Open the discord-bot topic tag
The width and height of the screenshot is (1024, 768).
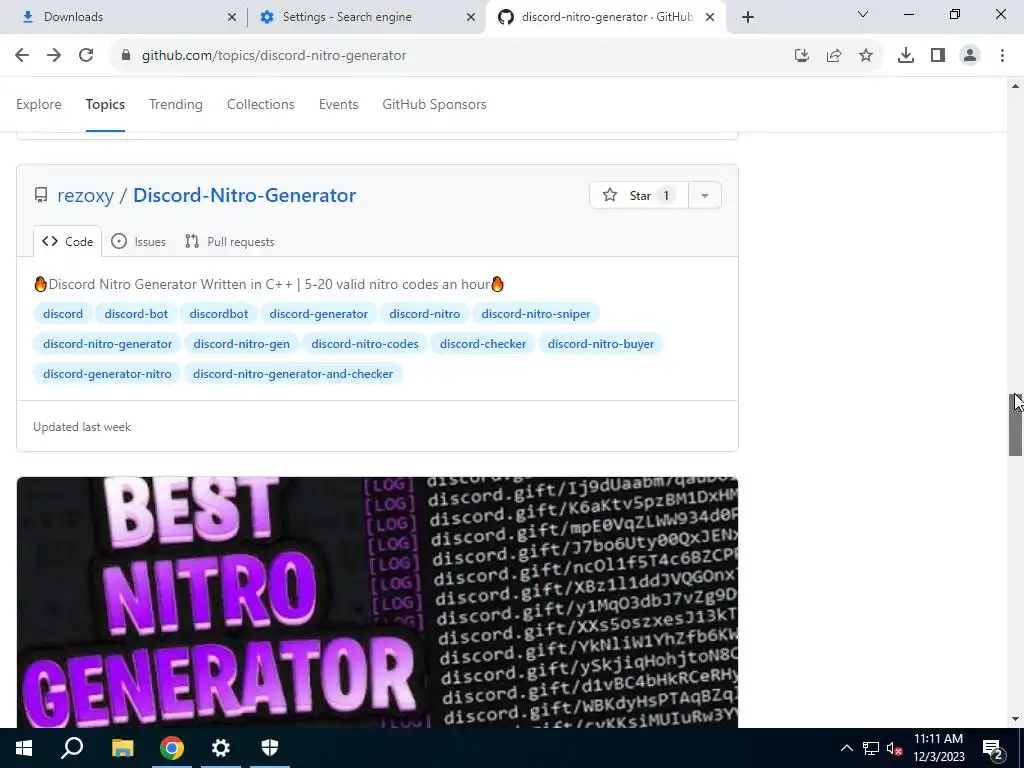(x=136, y=314)
